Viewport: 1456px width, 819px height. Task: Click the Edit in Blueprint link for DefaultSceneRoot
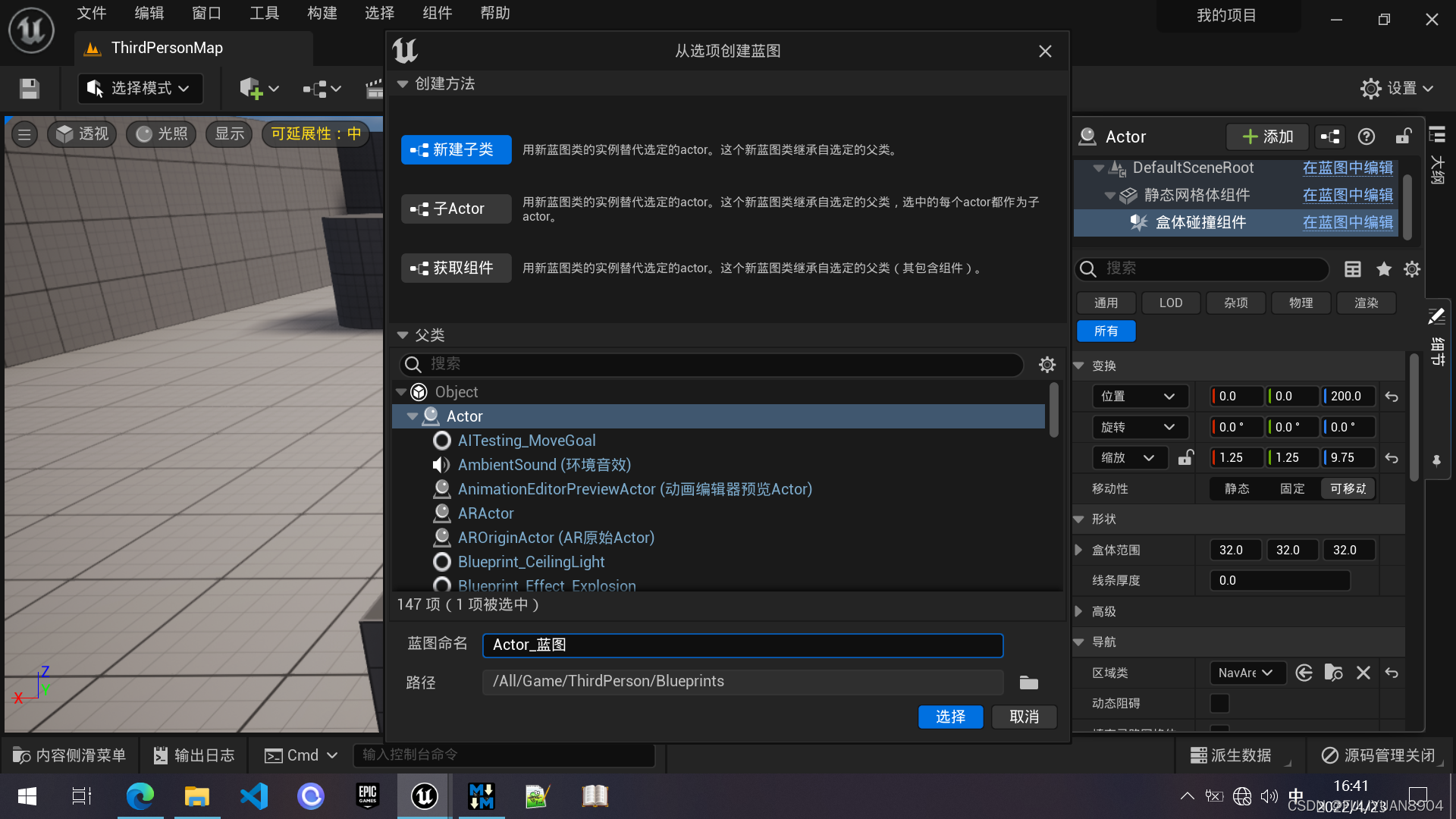click(x=1347, y=168)
